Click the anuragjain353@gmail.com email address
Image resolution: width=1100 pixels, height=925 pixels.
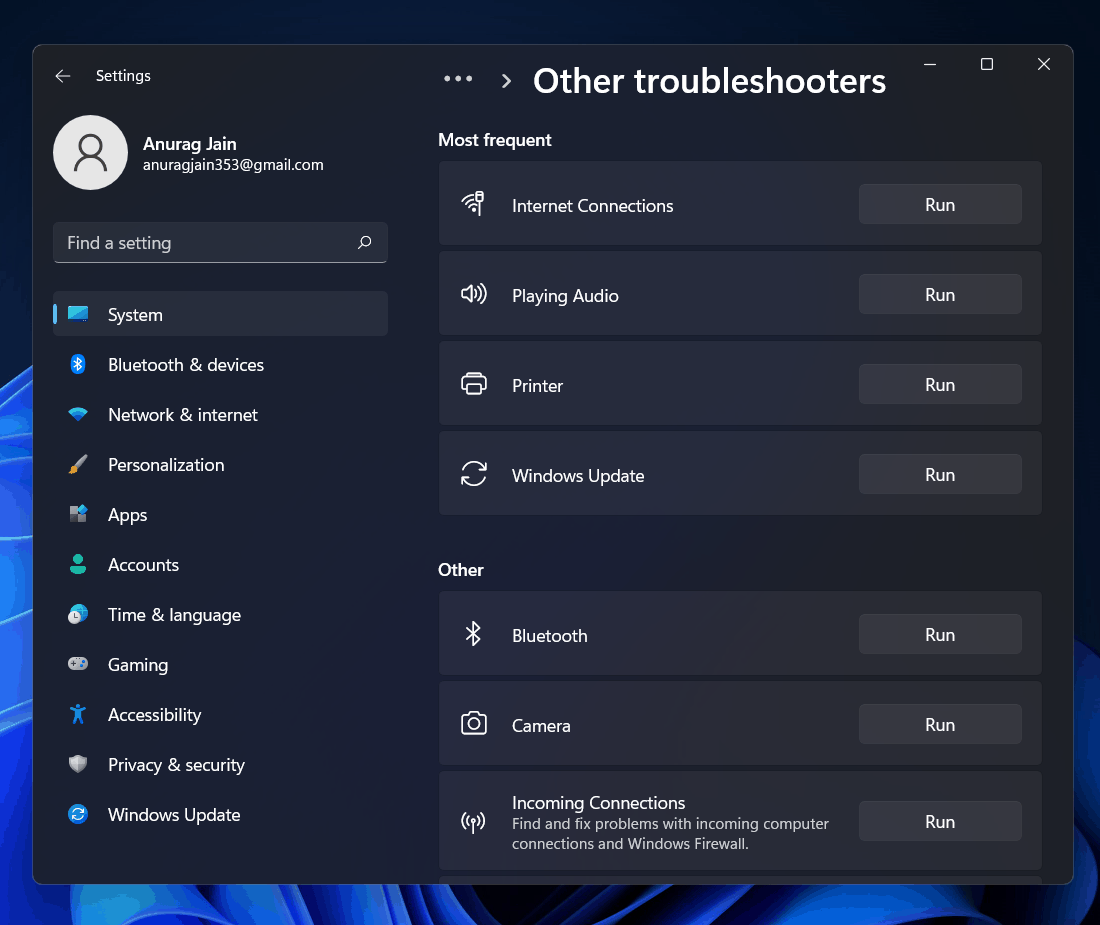tap(233, 165)
